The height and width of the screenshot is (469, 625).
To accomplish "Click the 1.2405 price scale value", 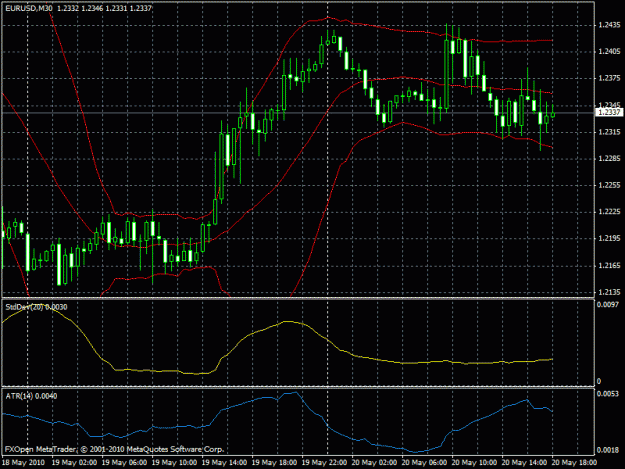I will pos(609,51).
